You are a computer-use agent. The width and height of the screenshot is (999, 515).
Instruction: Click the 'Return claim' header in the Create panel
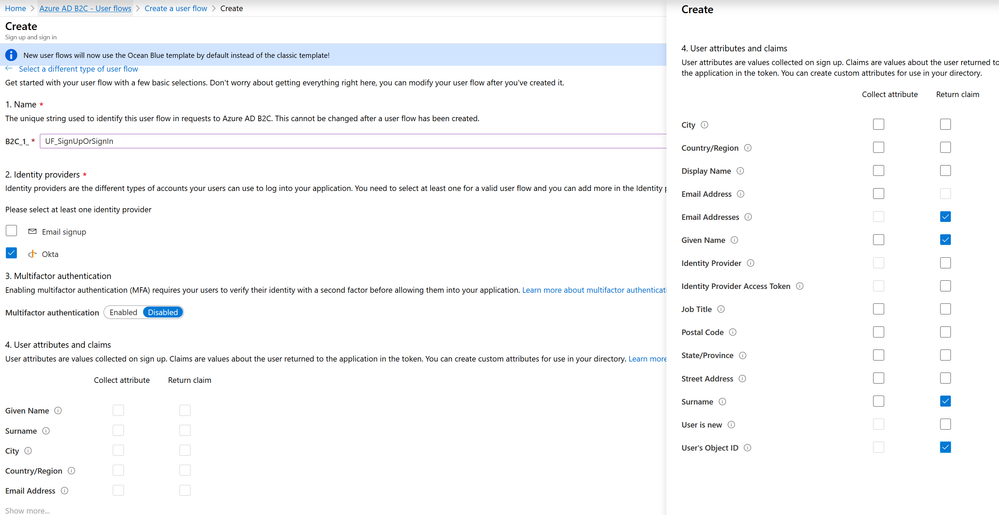click(958, 94)
